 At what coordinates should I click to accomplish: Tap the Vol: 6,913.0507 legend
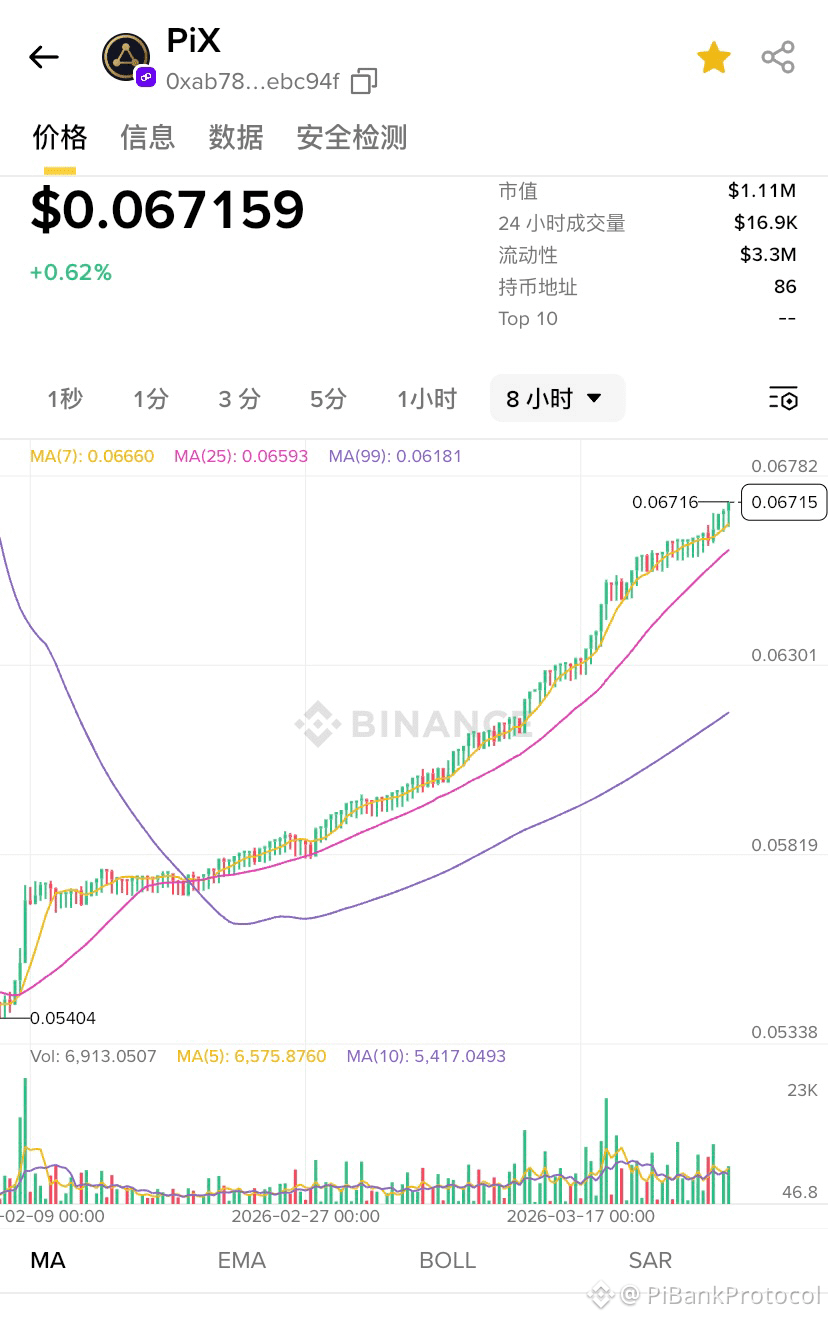tap(93, 1056)
